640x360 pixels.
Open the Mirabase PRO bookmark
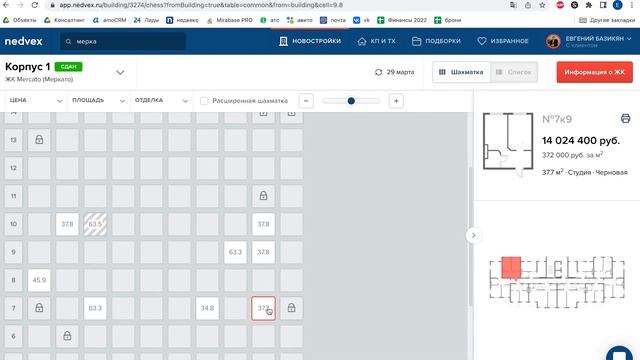tap(229, 20)
